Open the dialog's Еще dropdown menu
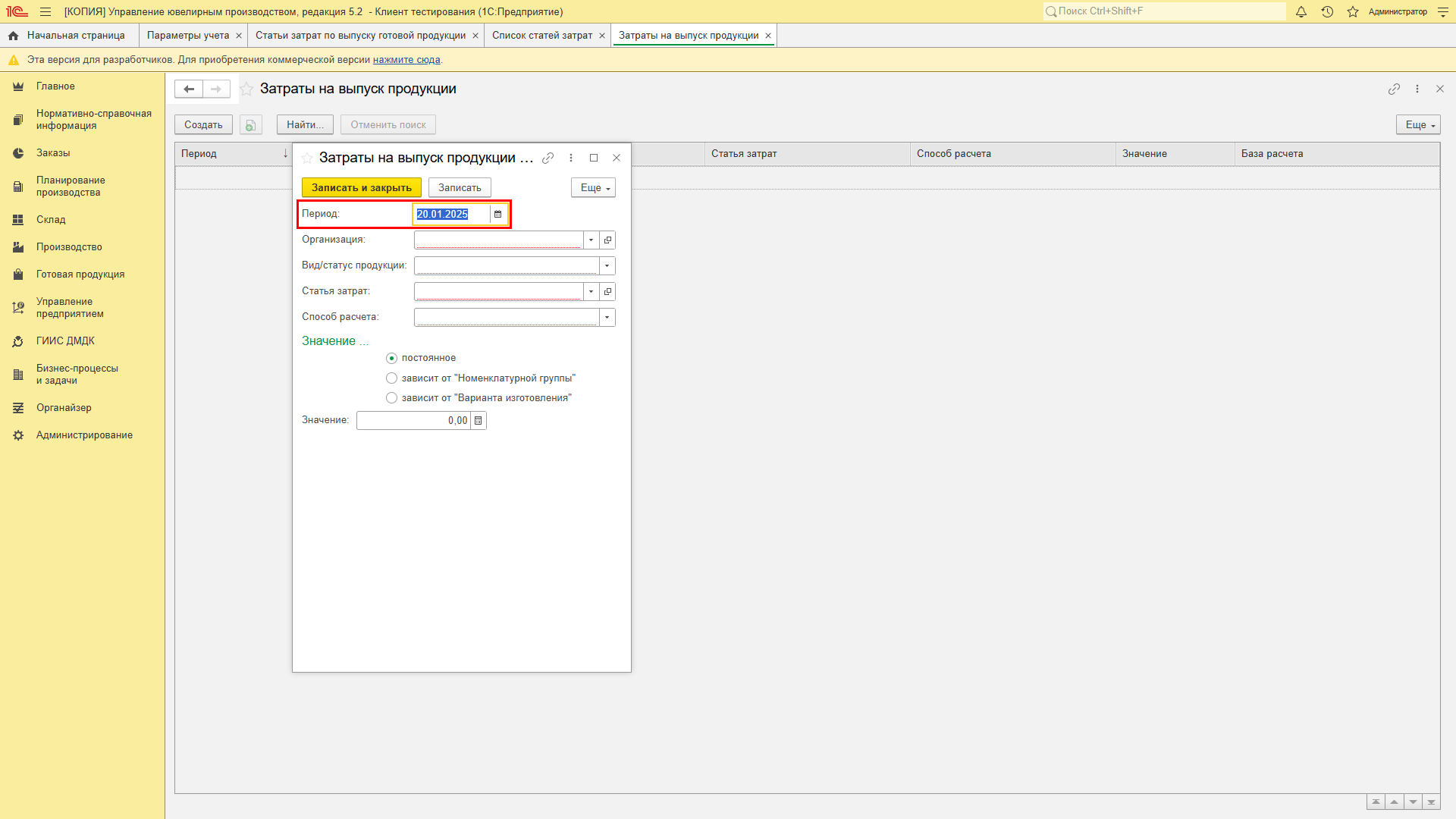 tap(593, 187)
